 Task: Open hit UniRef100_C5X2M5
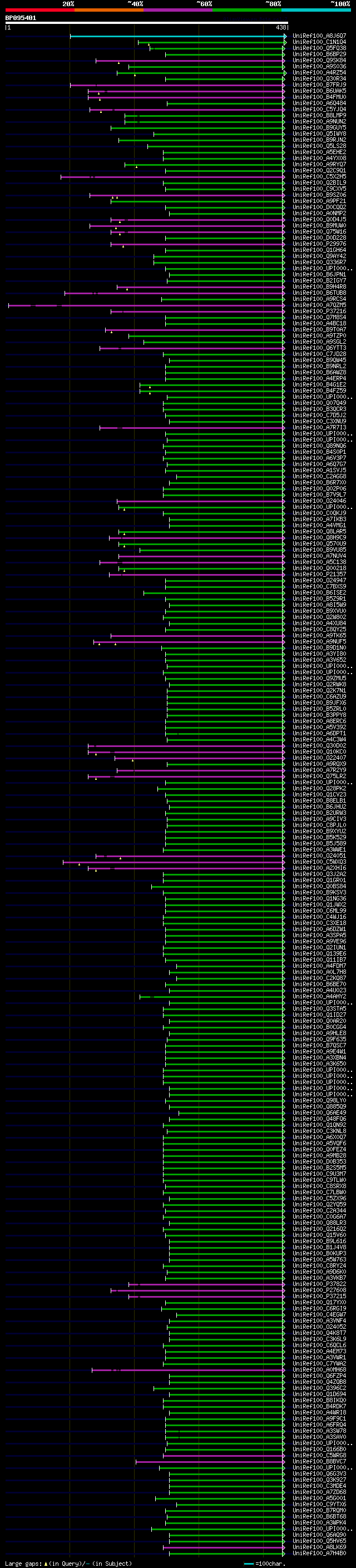pyautogui.click(x=319, y=176)
